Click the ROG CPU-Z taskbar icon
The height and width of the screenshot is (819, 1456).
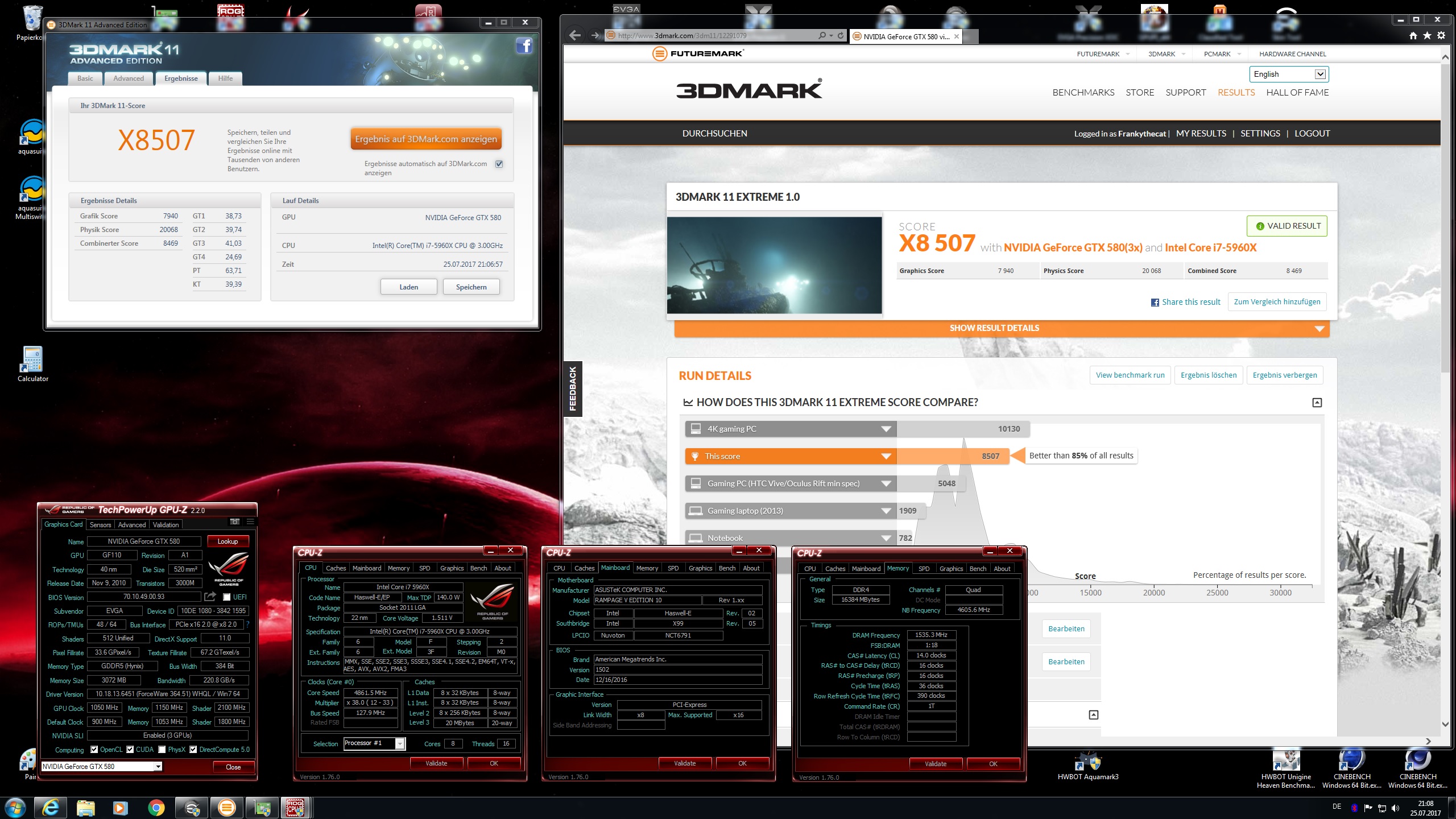click(x=295, y=808)
